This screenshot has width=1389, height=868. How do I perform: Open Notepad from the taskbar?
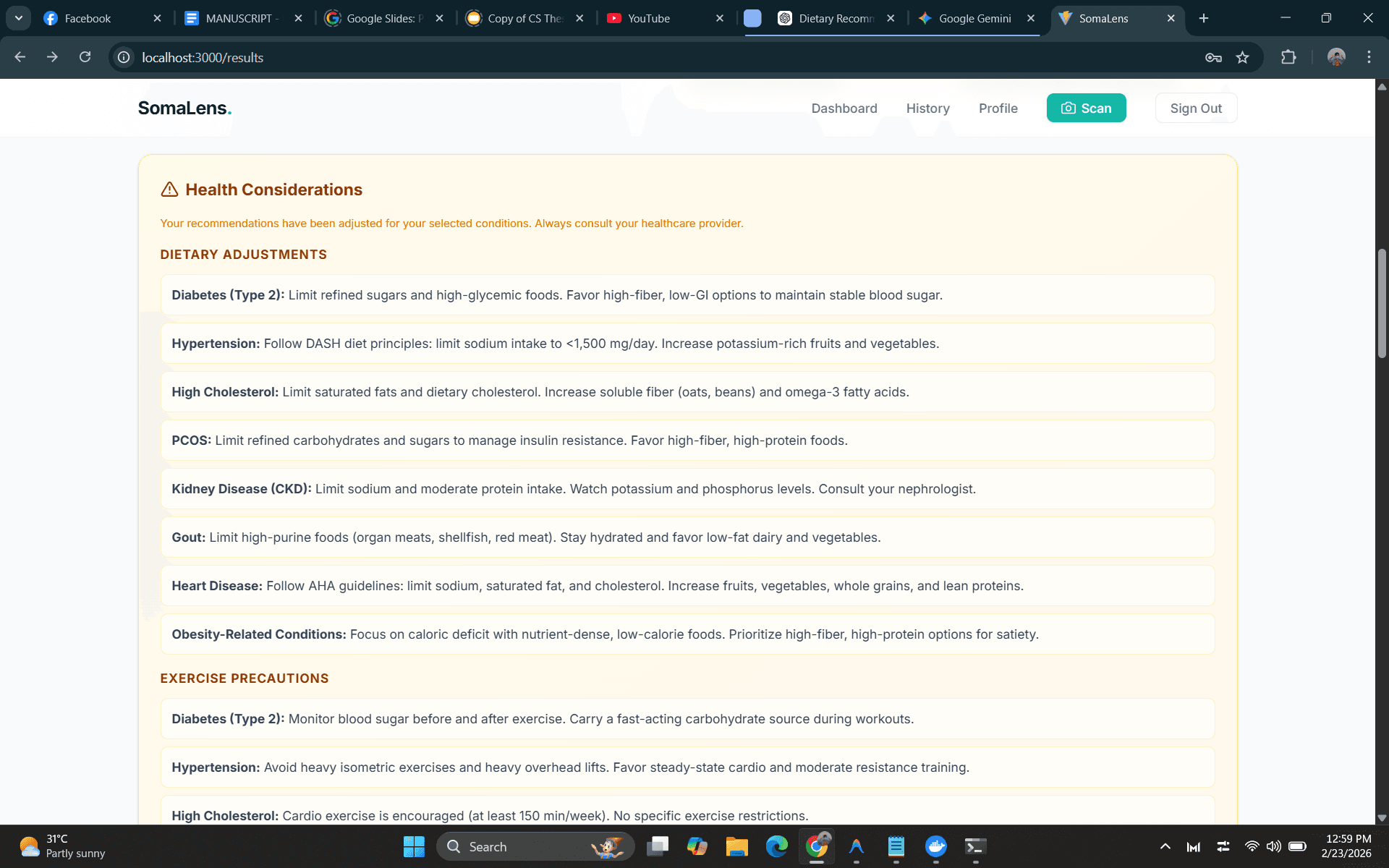click(896, 846)
